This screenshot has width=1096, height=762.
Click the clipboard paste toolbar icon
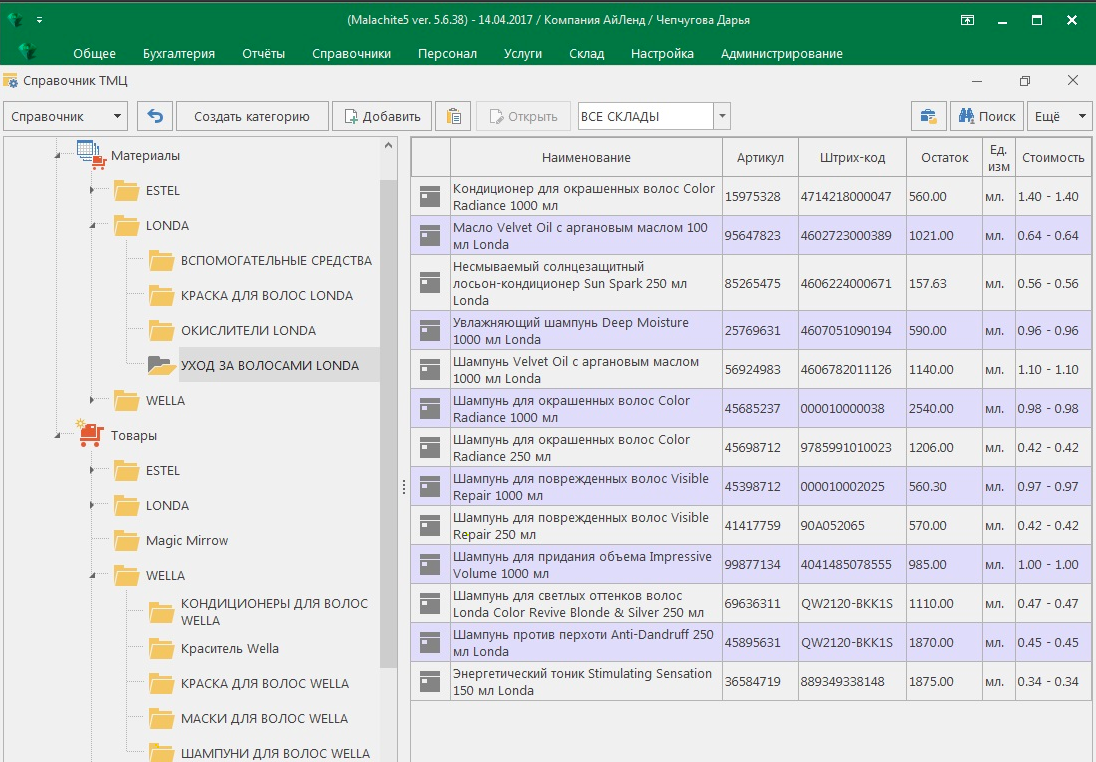pyautogui.click(x=454, y=116)
